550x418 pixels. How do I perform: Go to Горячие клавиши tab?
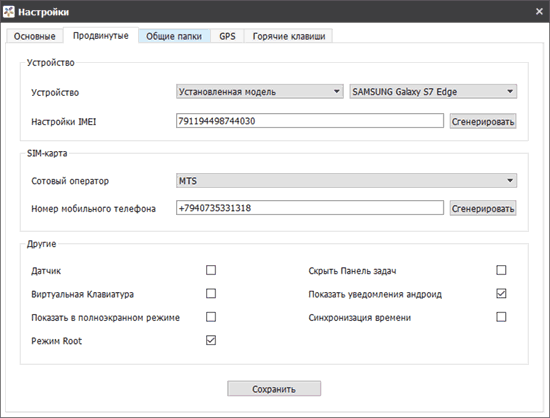tap(289, 36)
